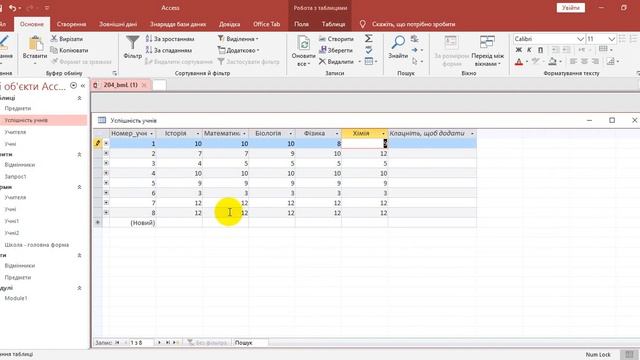Sort ascending with За зростанням
Image resolution: width=640 pixels, height=360 pixels.
169,39
